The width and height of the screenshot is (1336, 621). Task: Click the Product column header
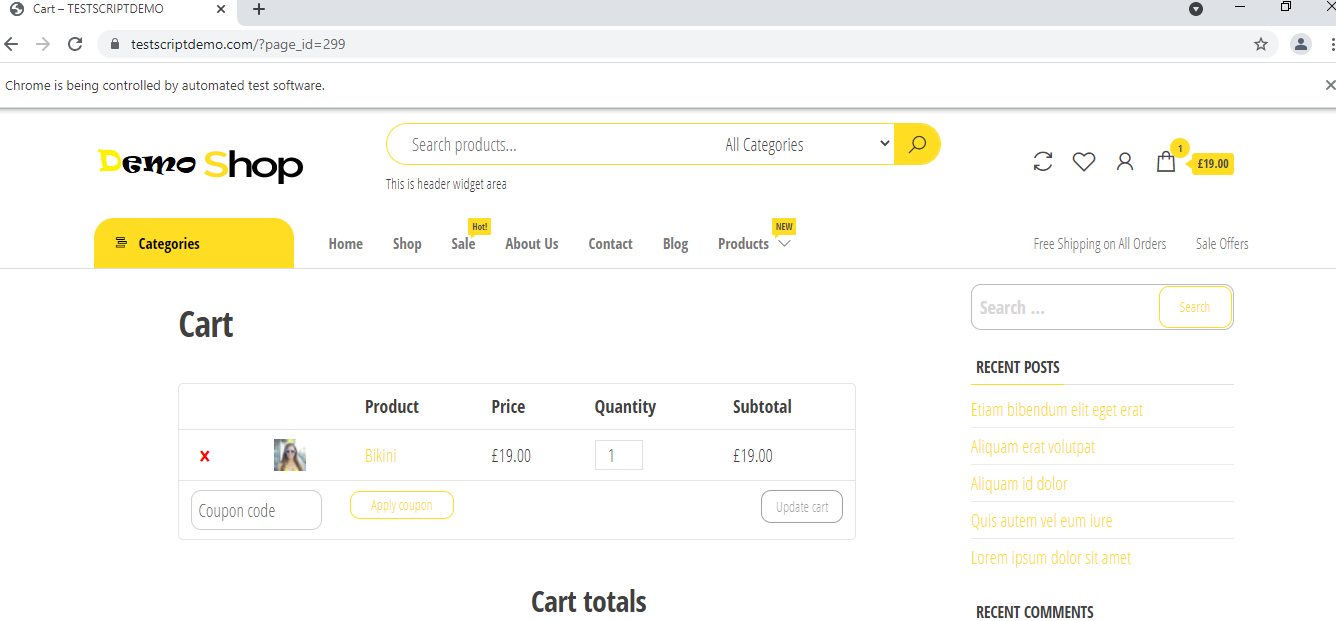coord(392,407)
